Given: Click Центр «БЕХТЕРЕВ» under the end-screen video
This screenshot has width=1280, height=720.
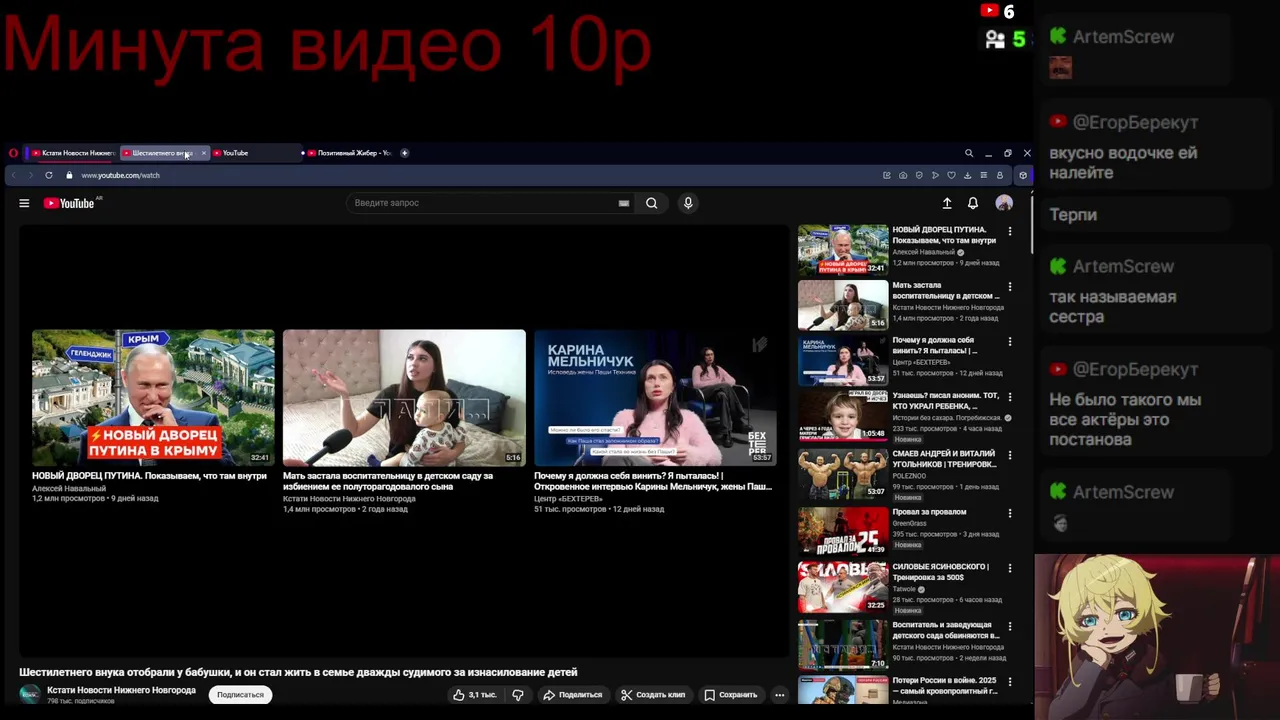Looking at the screenshot, I should pos(568,498).
